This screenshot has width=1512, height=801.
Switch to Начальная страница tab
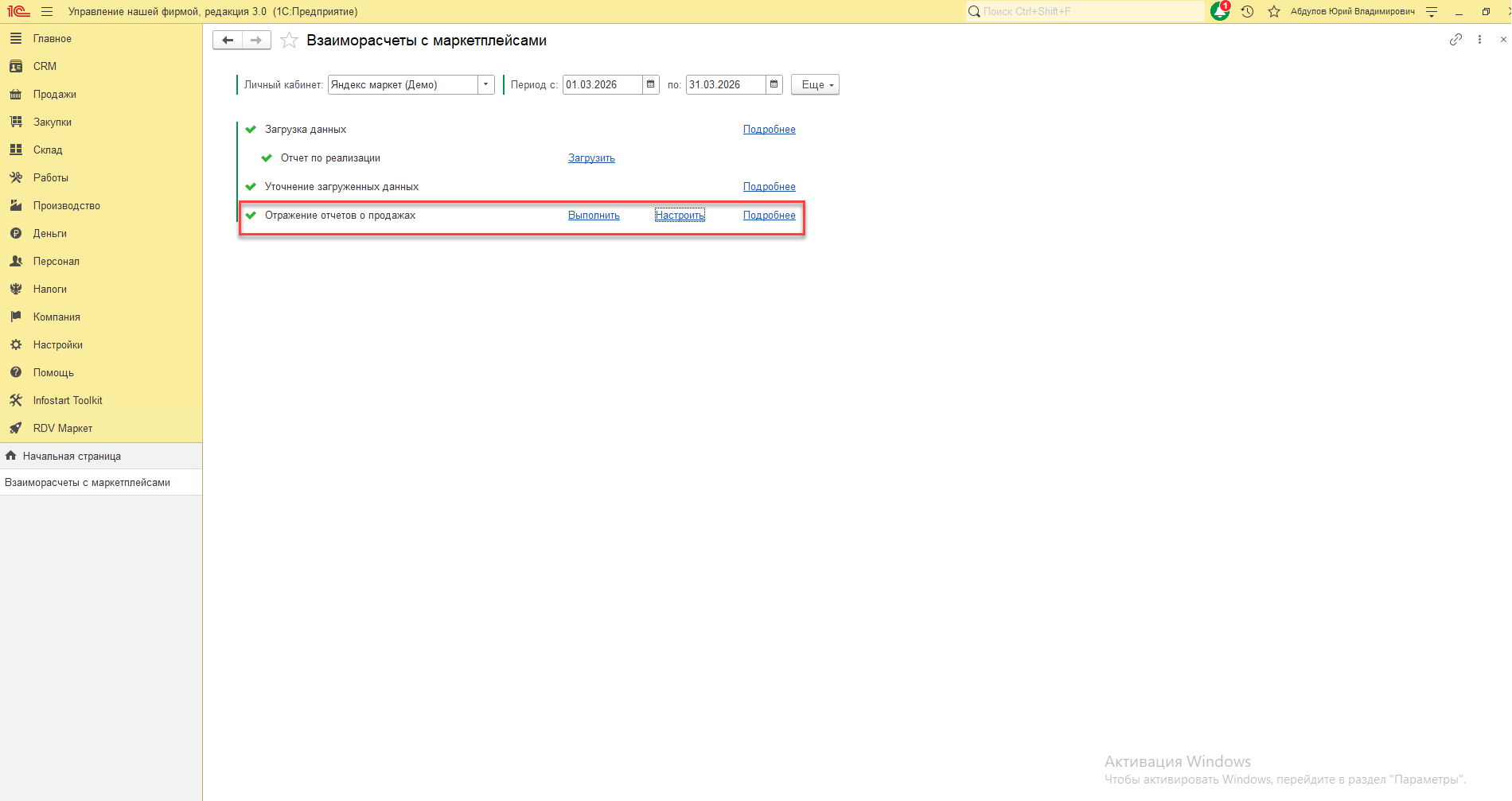72,456
